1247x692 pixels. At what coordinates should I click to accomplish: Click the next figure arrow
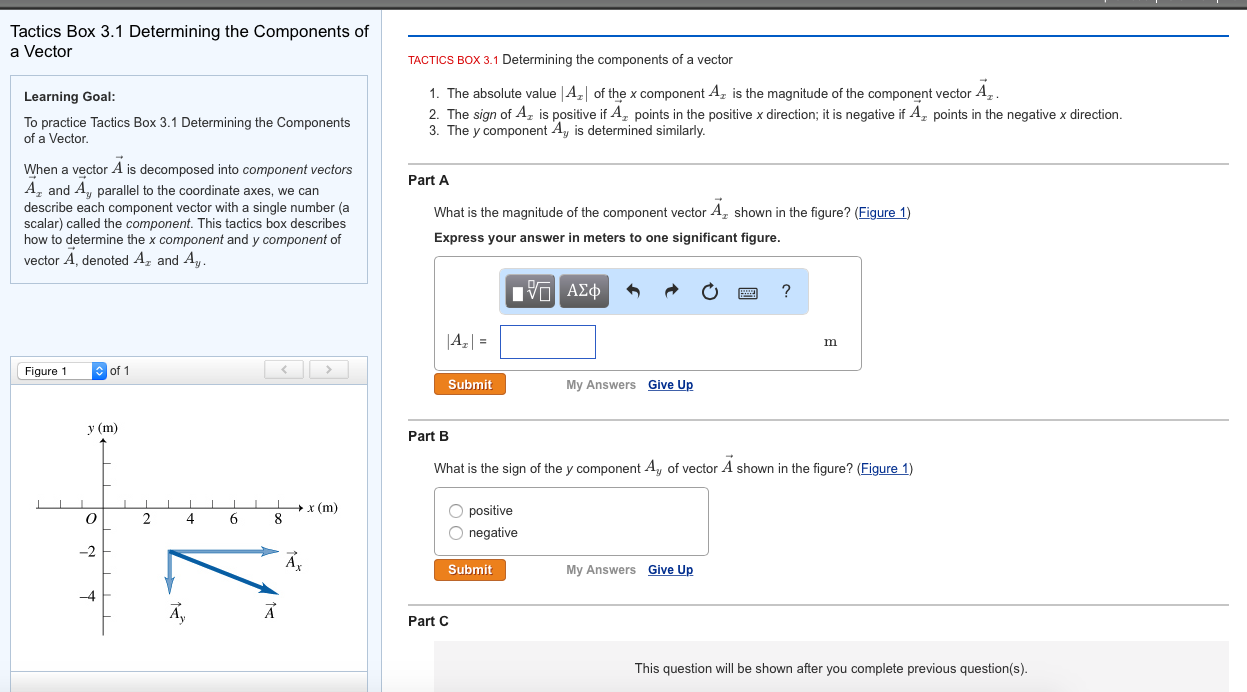328,369
